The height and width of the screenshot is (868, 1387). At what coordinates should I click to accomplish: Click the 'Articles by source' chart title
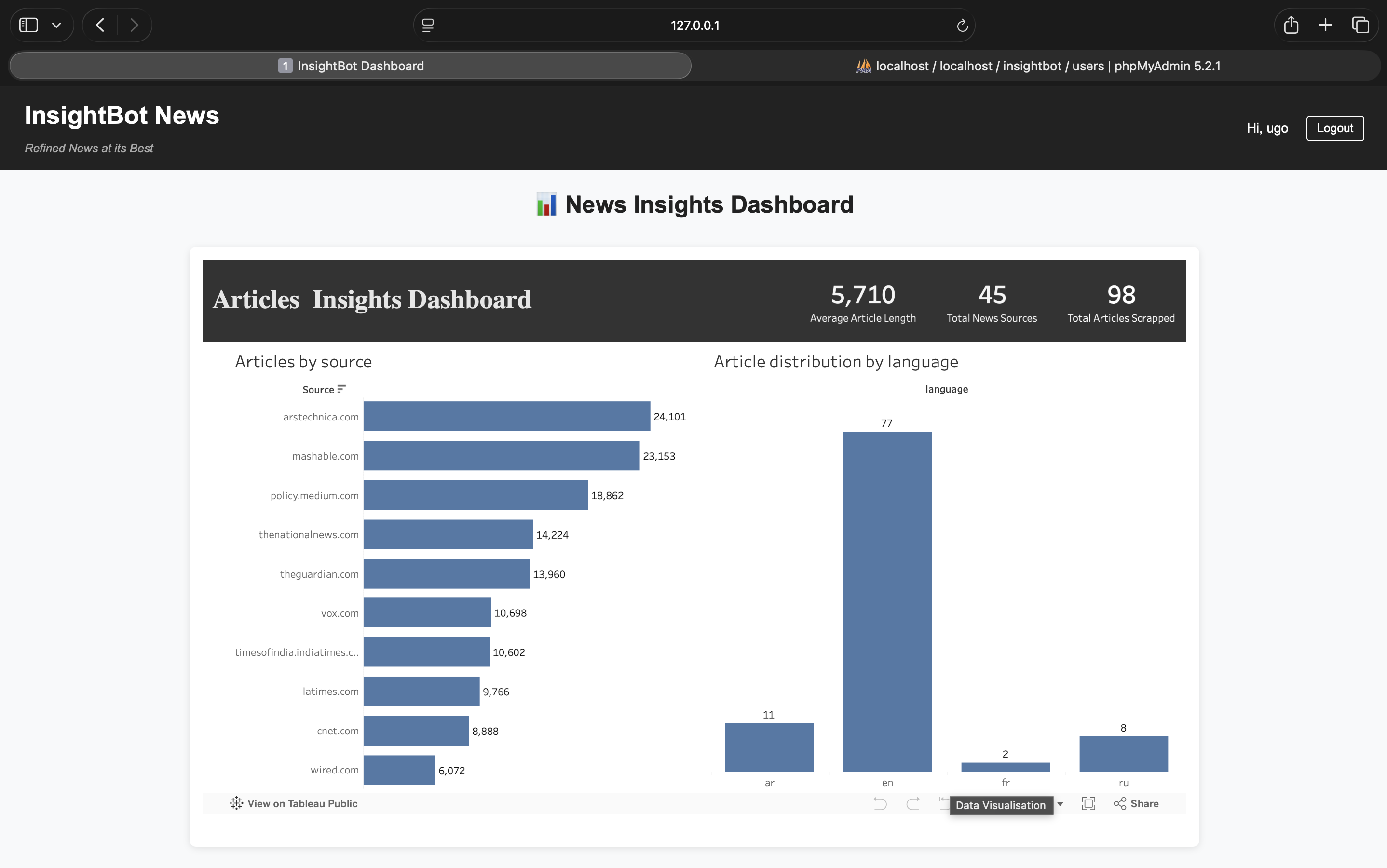coord(303,362)
